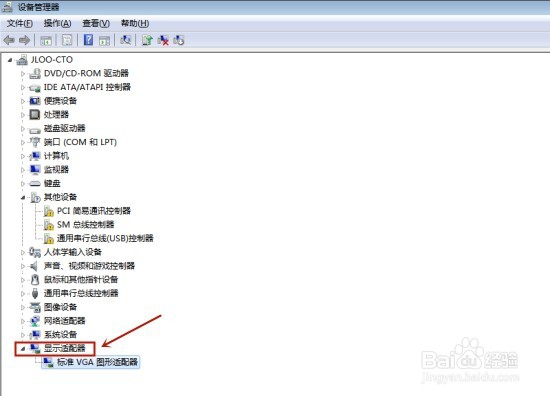Click the 处理器 chip icon
Image resolution: width=550 pixels, height=396 pixels.
[x=35, y=114]
